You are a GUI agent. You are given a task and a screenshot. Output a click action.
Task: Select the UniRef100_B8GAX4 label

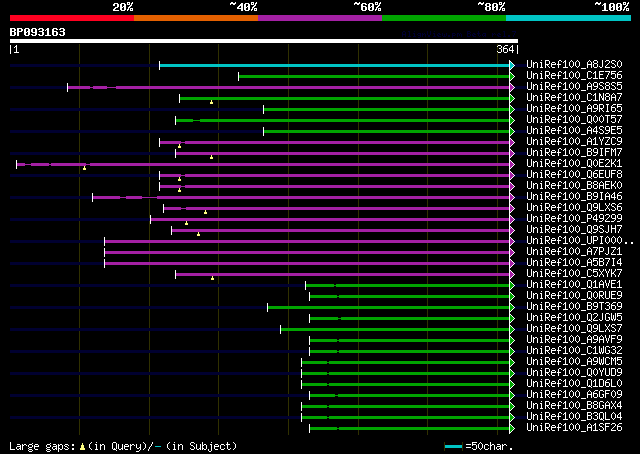click(574, 406)
